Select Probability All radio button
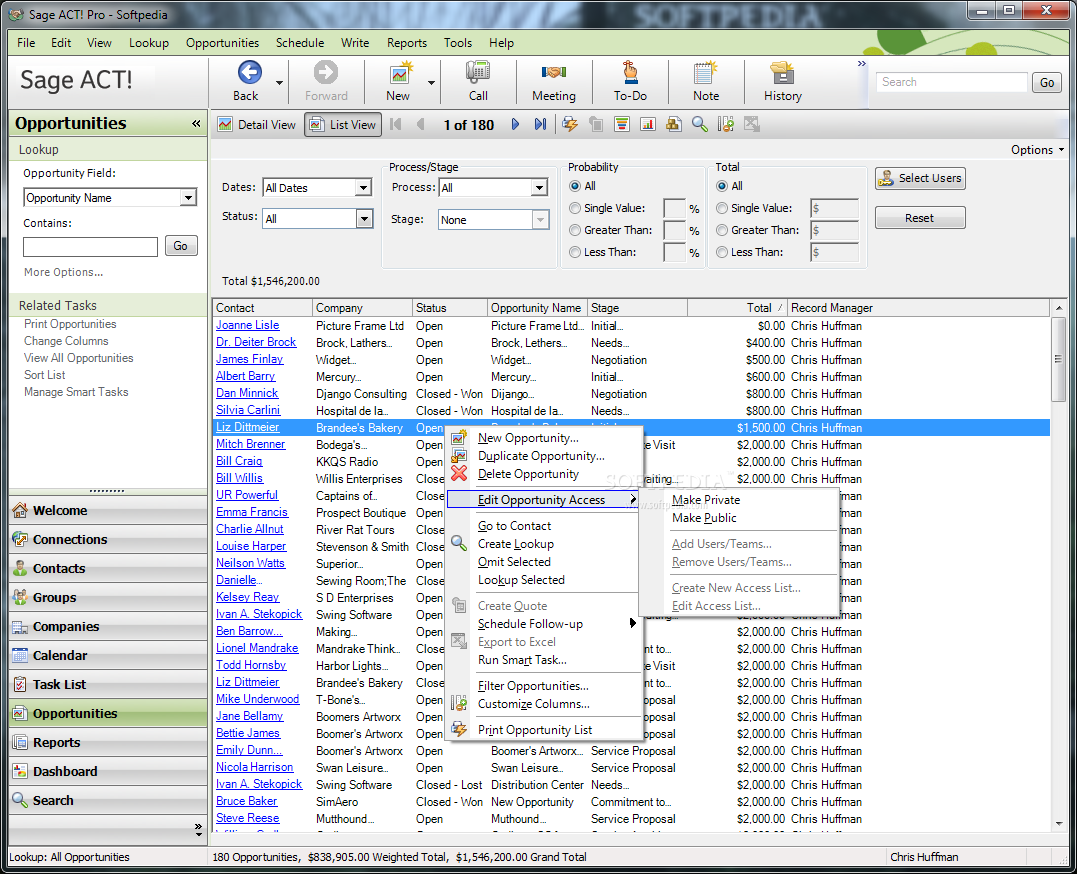The height and width of the screenshot is (874, 1077). point(575,186)
